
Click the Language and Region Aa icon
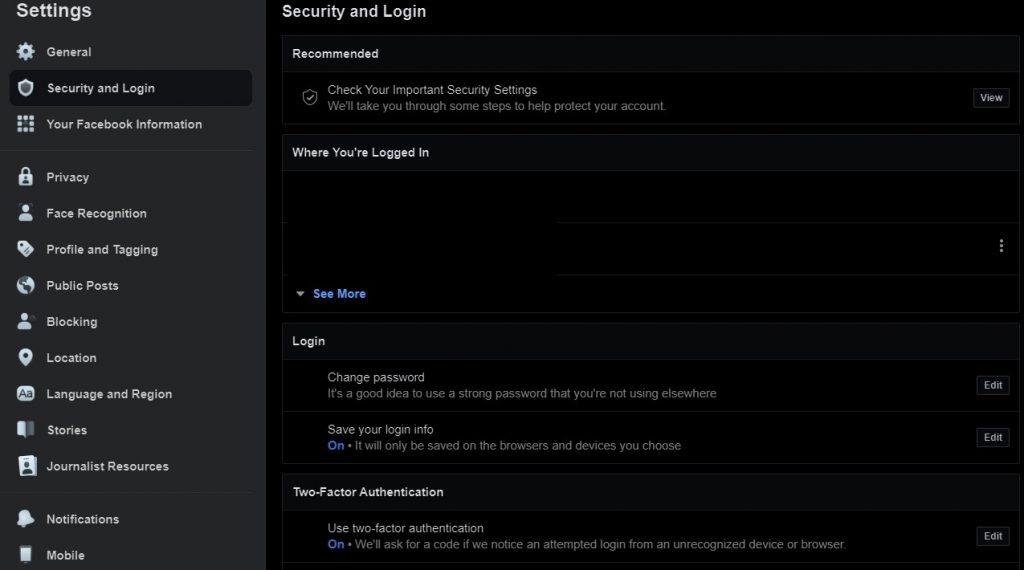click(x=25, y=393)
